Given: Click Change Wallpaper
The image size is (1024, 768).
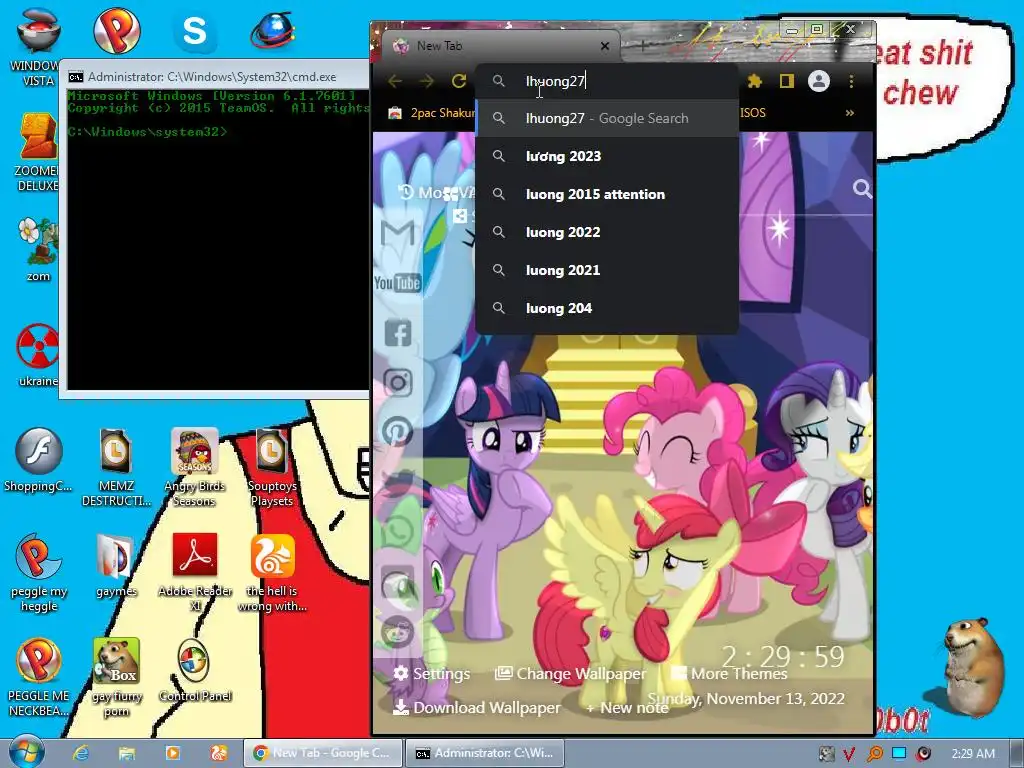Looking at the screenshot, I should (571, 673).
